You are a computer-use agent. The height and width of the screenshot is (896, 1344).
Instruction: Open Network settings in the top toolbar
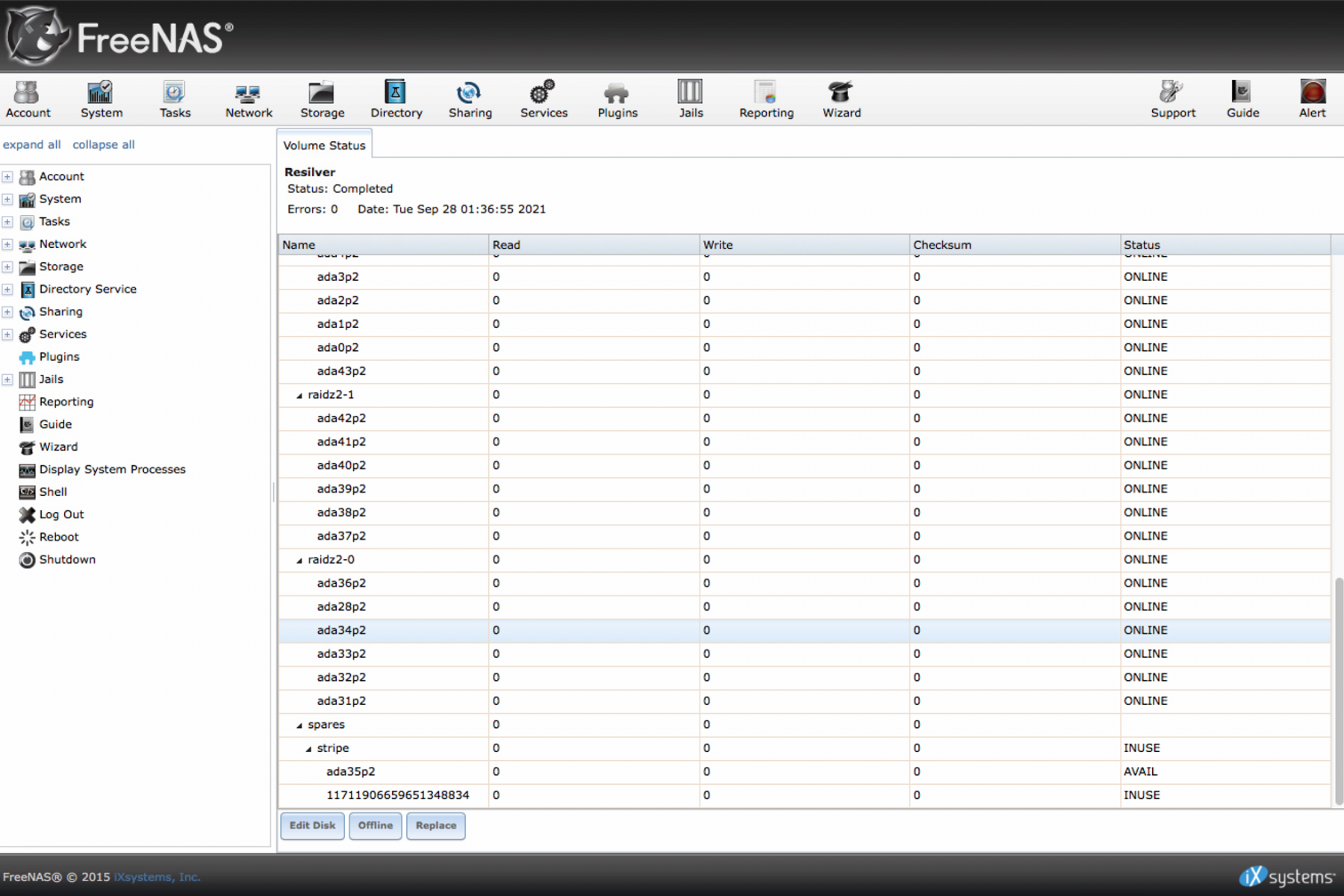249,99
